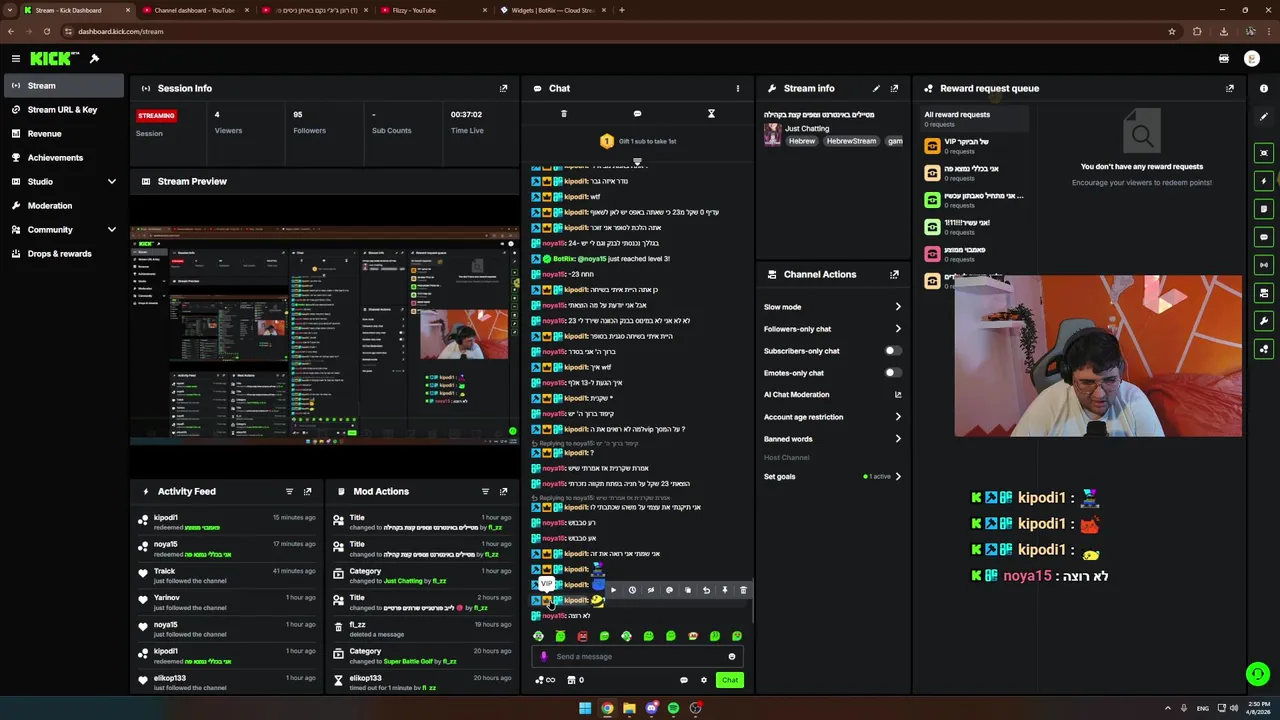Click chat bubble icon beside chat settings gear

pos(684,680)
